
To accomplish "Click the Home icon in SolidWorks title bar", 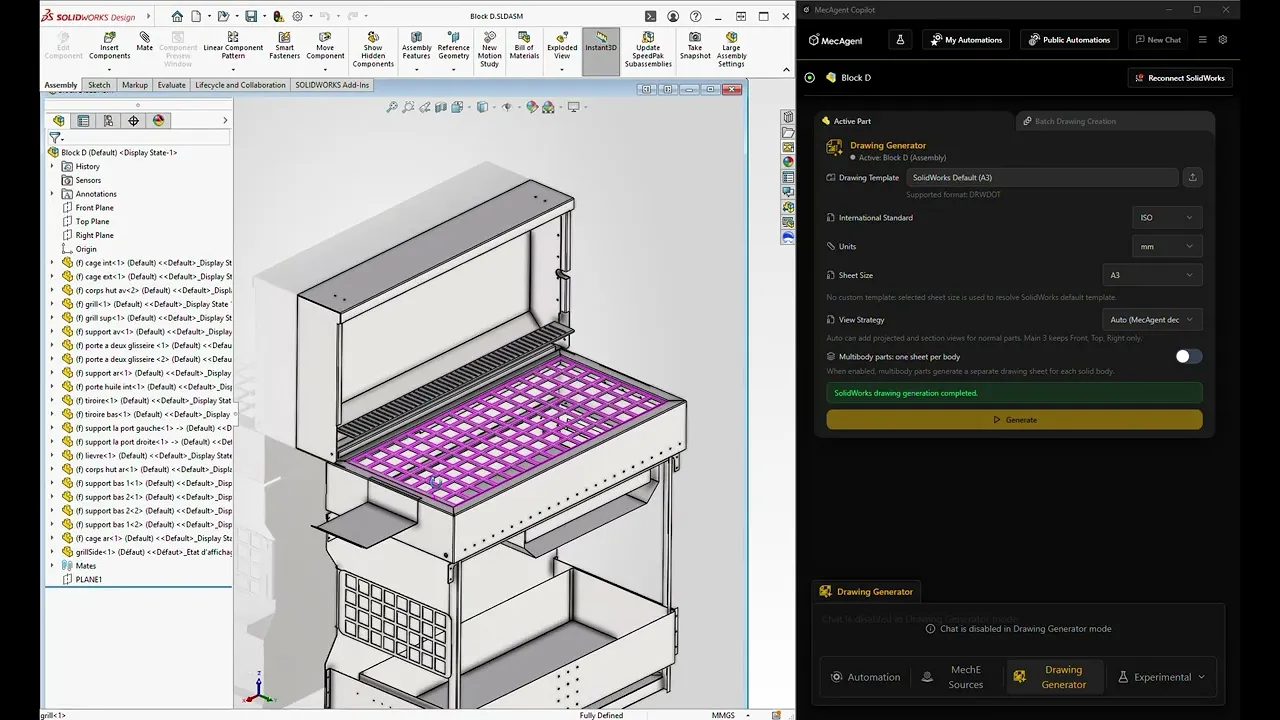I will click(177, 16).
